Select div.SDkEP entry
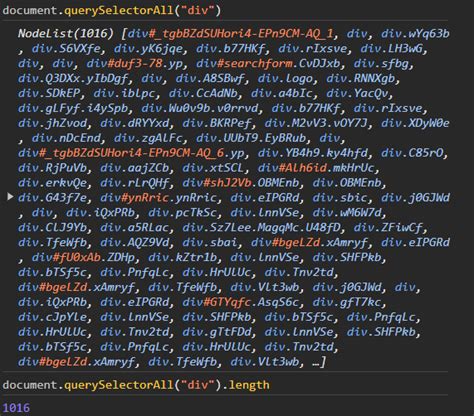The height and width of the screenshot is (416, 474). click(x=49, y=93)
